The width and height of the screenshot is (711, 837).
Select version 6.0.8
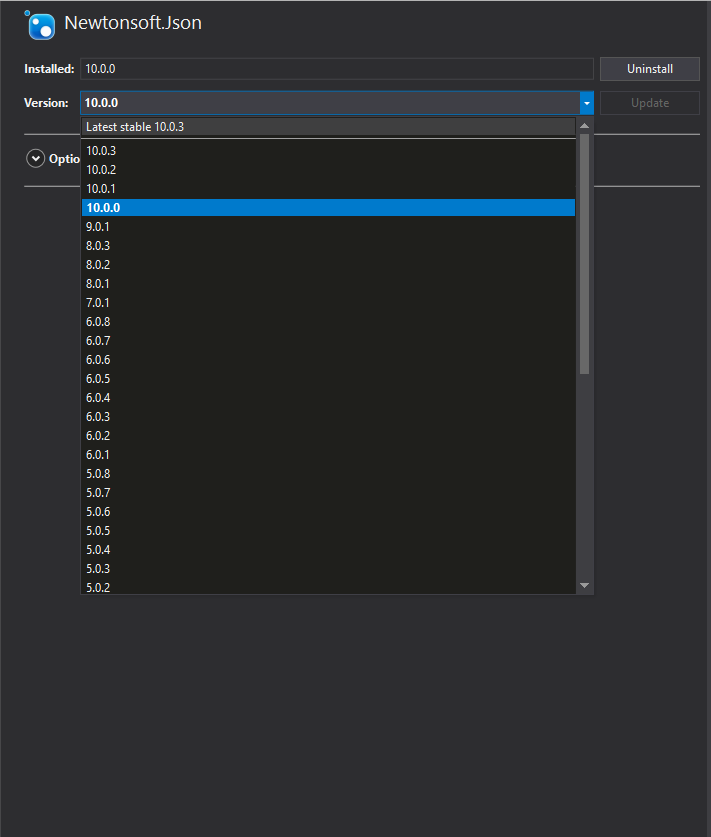[x=328, y=322]
